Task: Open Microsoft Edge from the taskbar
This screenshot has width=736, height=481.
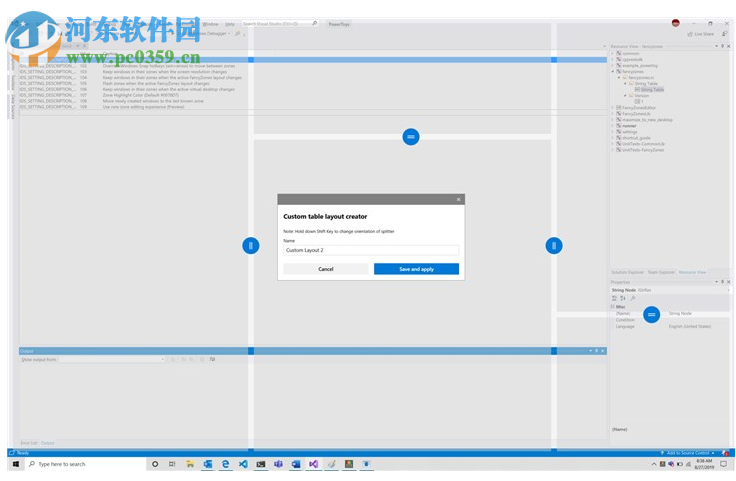Action: click(225, 464)
